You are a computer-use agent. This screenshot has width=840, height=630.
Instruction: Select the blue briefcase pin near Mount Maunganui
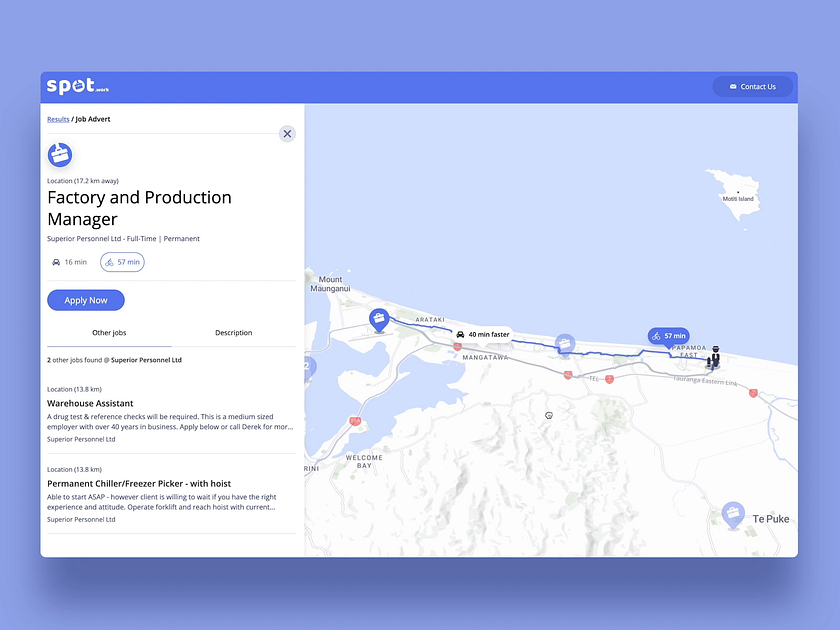[379, 318]
